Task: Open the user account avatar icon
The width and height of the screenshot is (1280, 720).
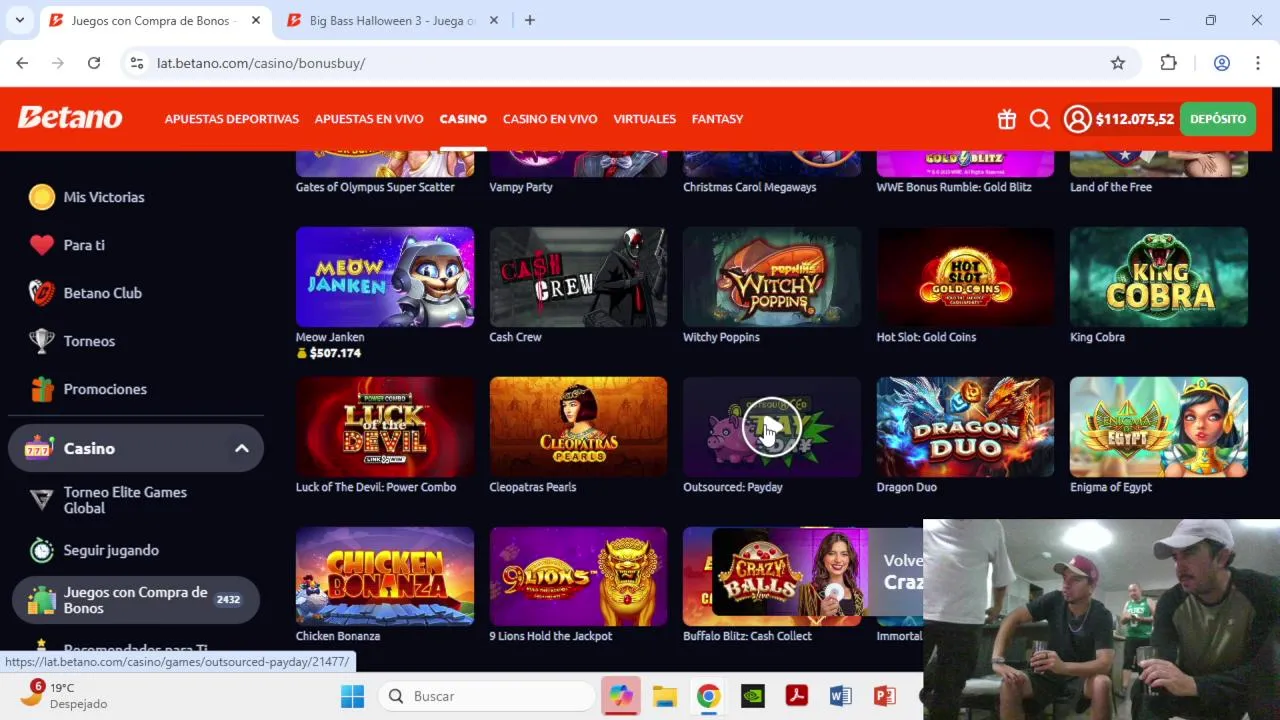Action: 1077,119
